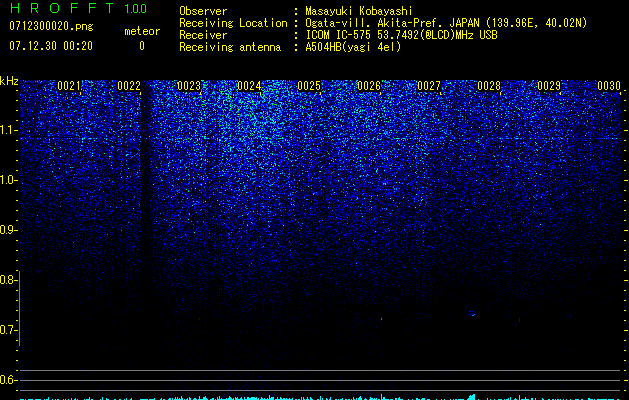
Task: Click the meteor count value 0
Action: 142,46
